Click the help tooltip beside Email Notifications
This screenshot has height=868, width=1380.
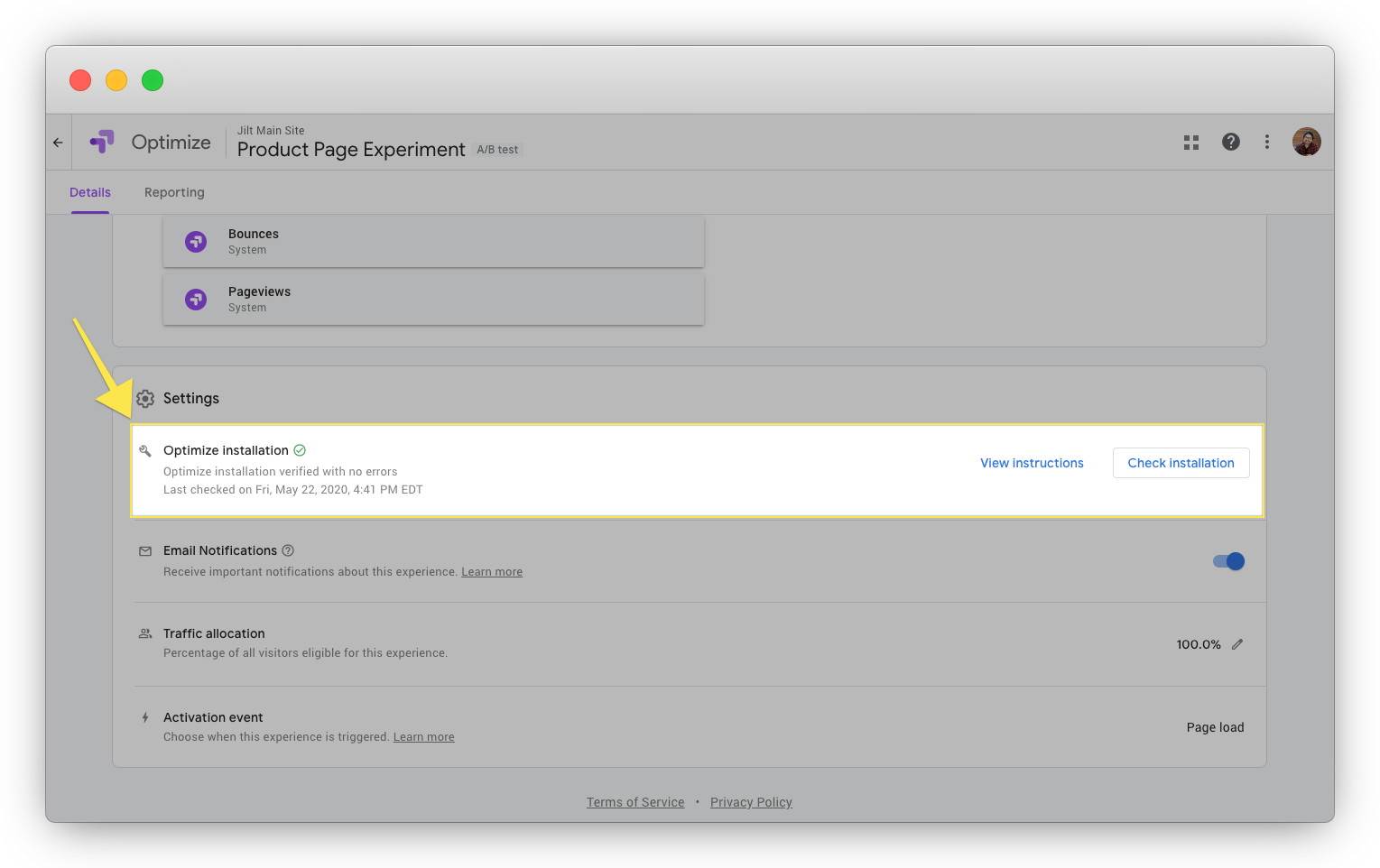[x=288, y=550]
